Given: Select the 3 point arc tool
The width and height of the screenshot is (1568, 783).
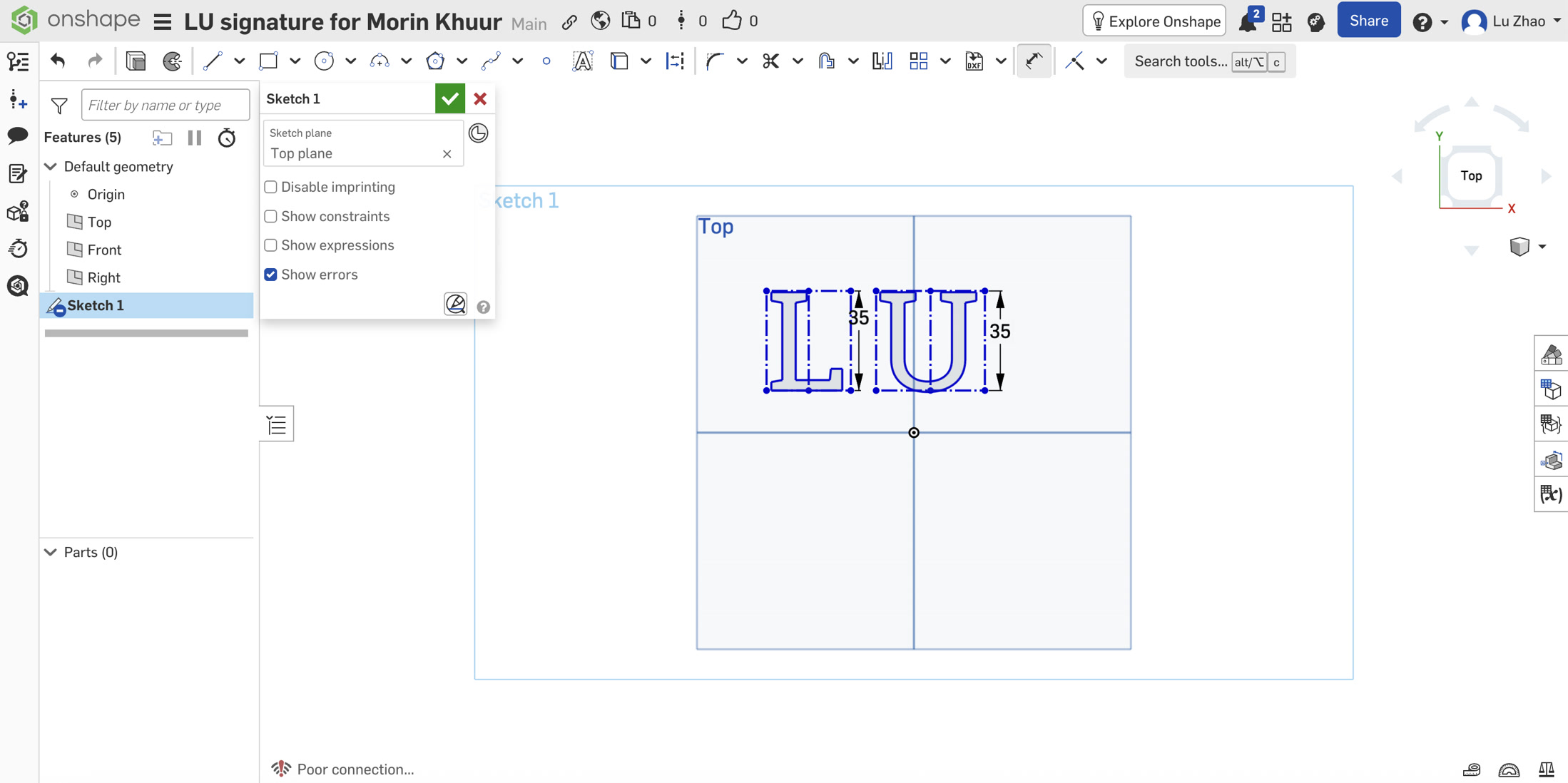Looking at the screenshot, I should [x=380, y=61].
